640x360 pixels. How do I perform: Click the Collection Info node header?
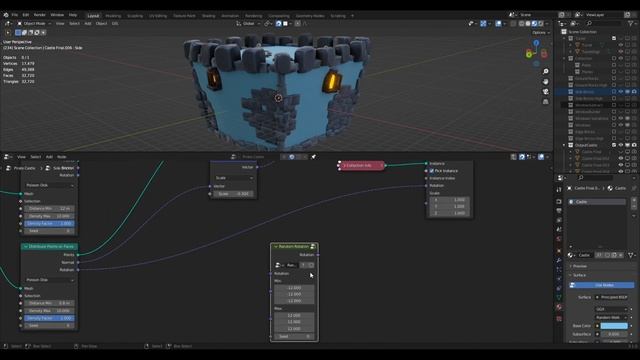pos(361,166)
